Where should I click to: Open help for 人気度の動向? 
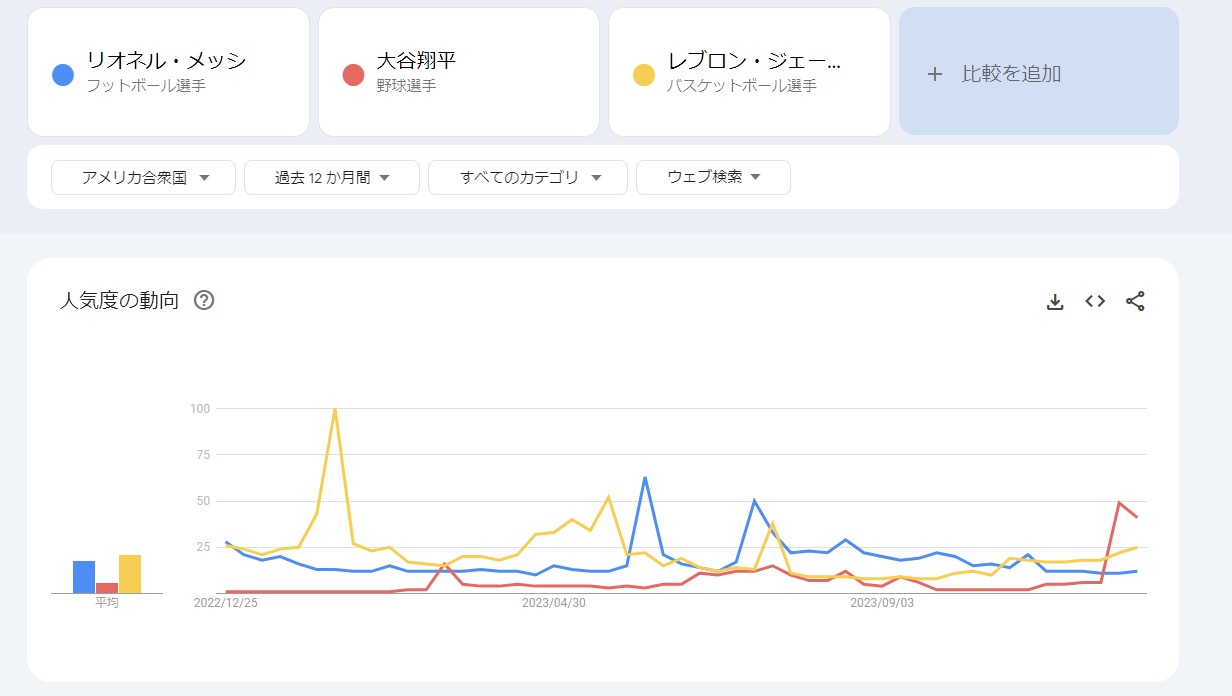click(x=204, y=300)
